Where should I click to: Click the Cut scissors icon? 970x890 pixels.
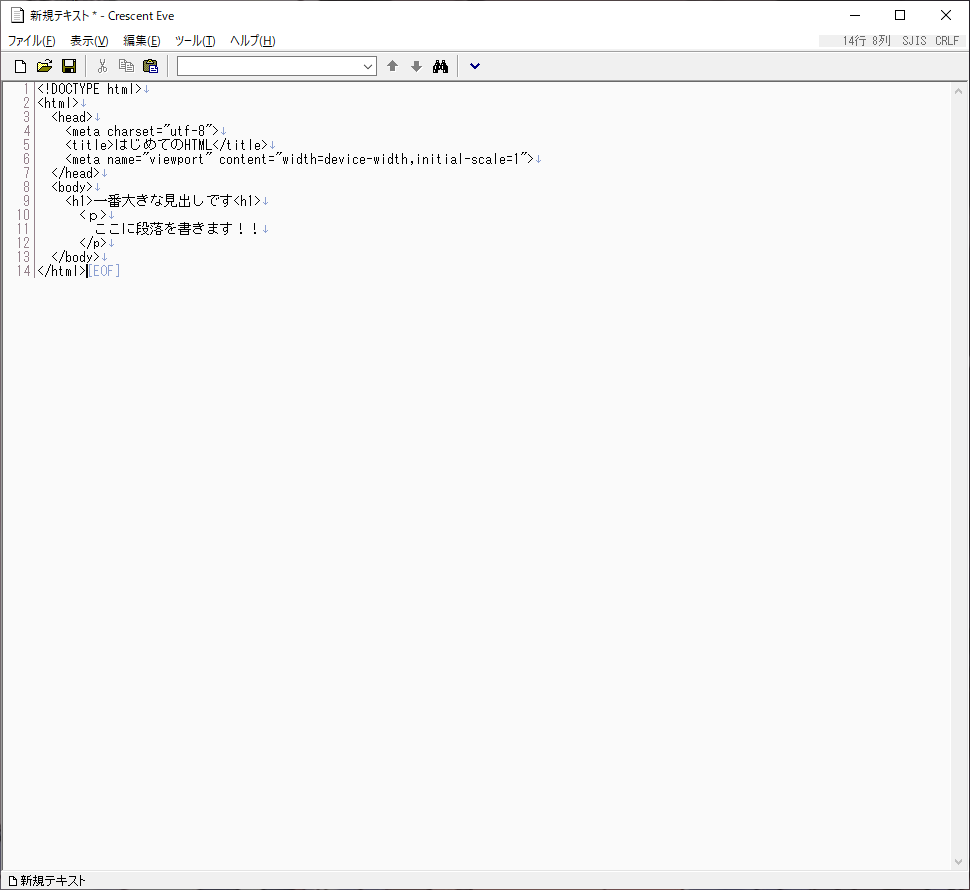click(x=102, y=66)
